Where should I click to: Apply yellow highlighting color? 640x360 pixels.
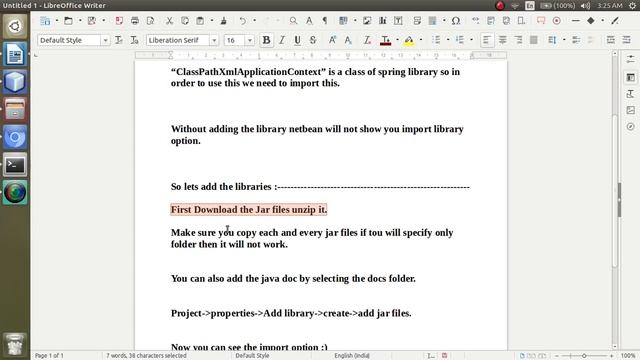click(409, 40)
